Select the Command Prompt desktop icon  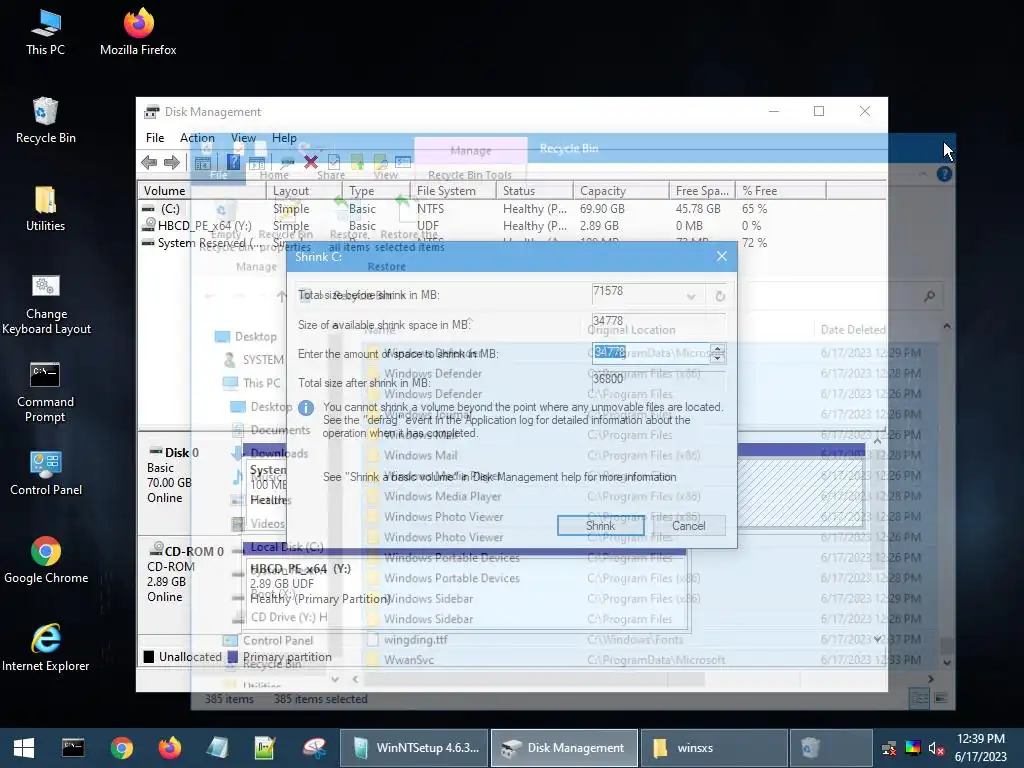46,392
